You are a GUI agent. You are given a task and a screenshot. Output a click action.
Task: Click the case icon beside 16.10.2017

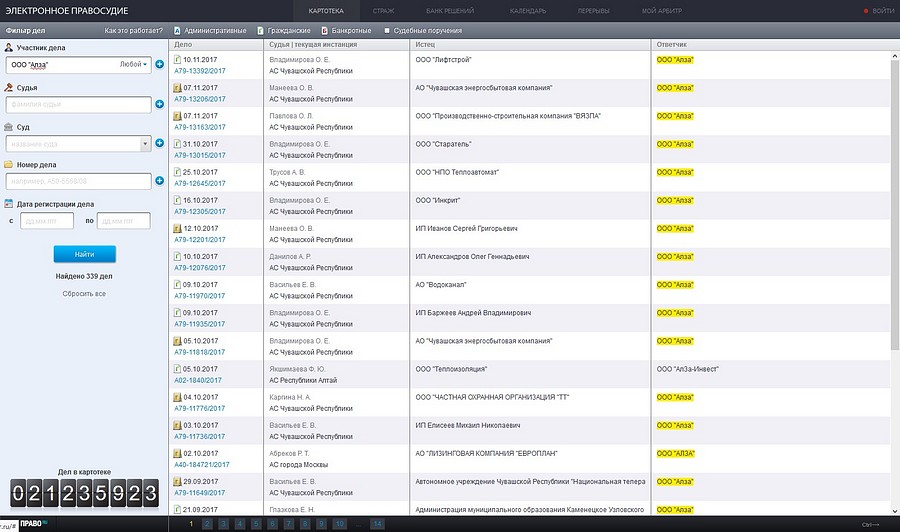[178, 200]
